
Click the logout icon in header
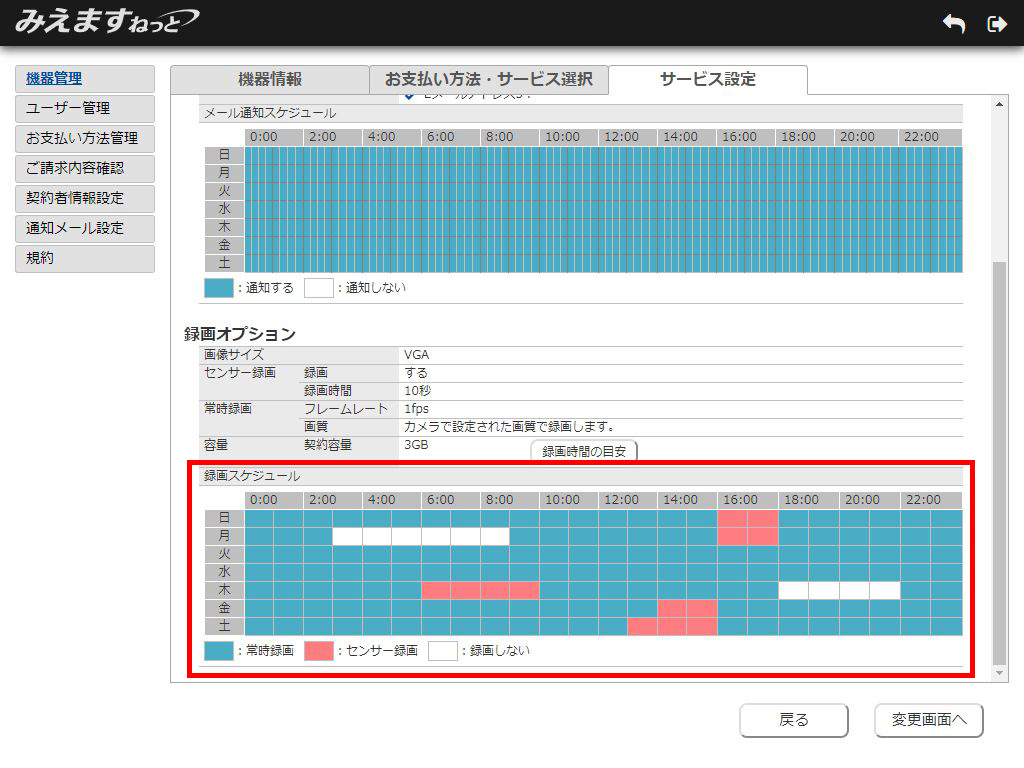(x=996, y=24)
